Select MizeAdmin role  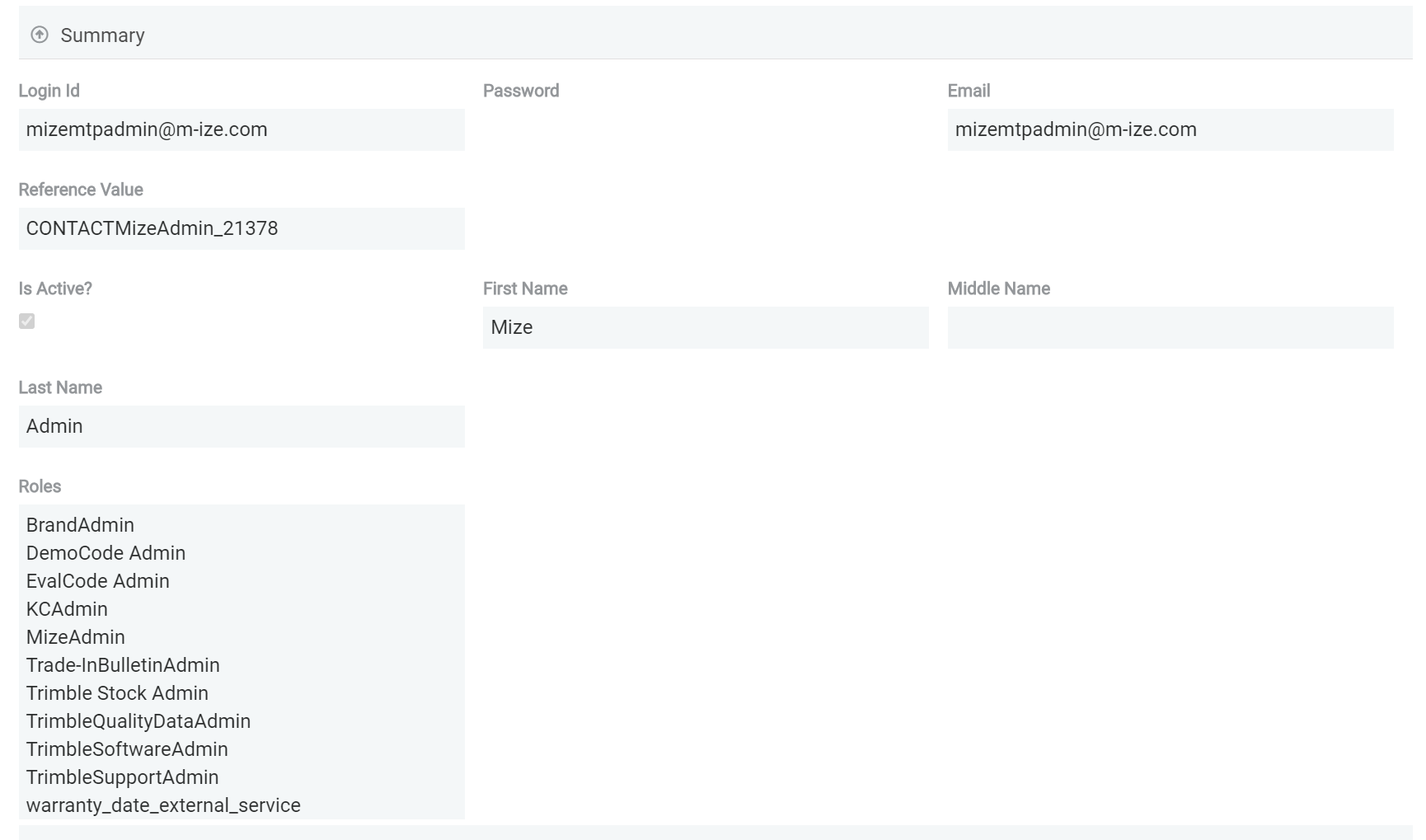click(x=75, y=637)
